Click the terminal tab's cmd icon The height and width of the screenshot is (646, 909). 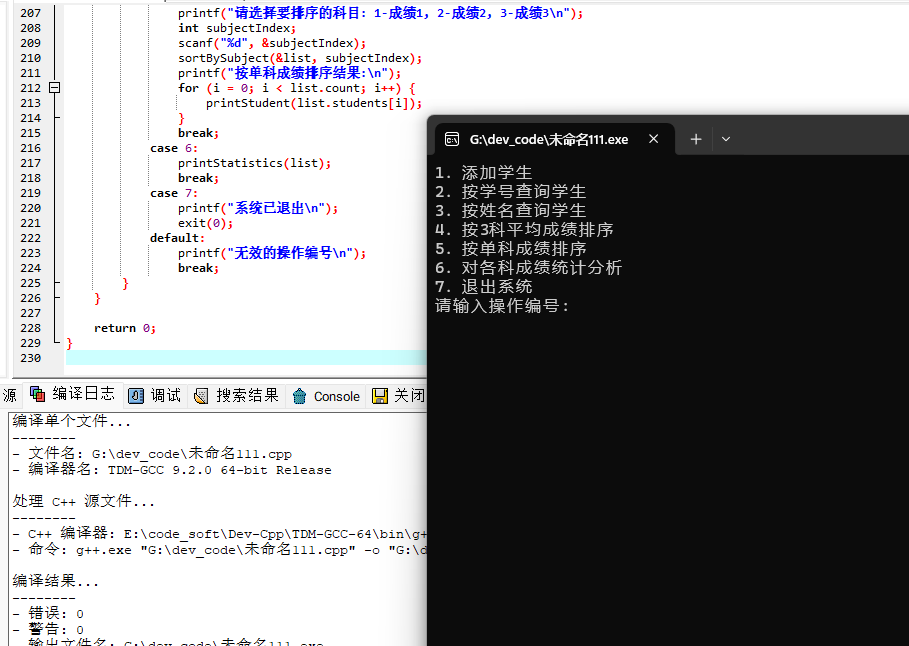(452, 139)
